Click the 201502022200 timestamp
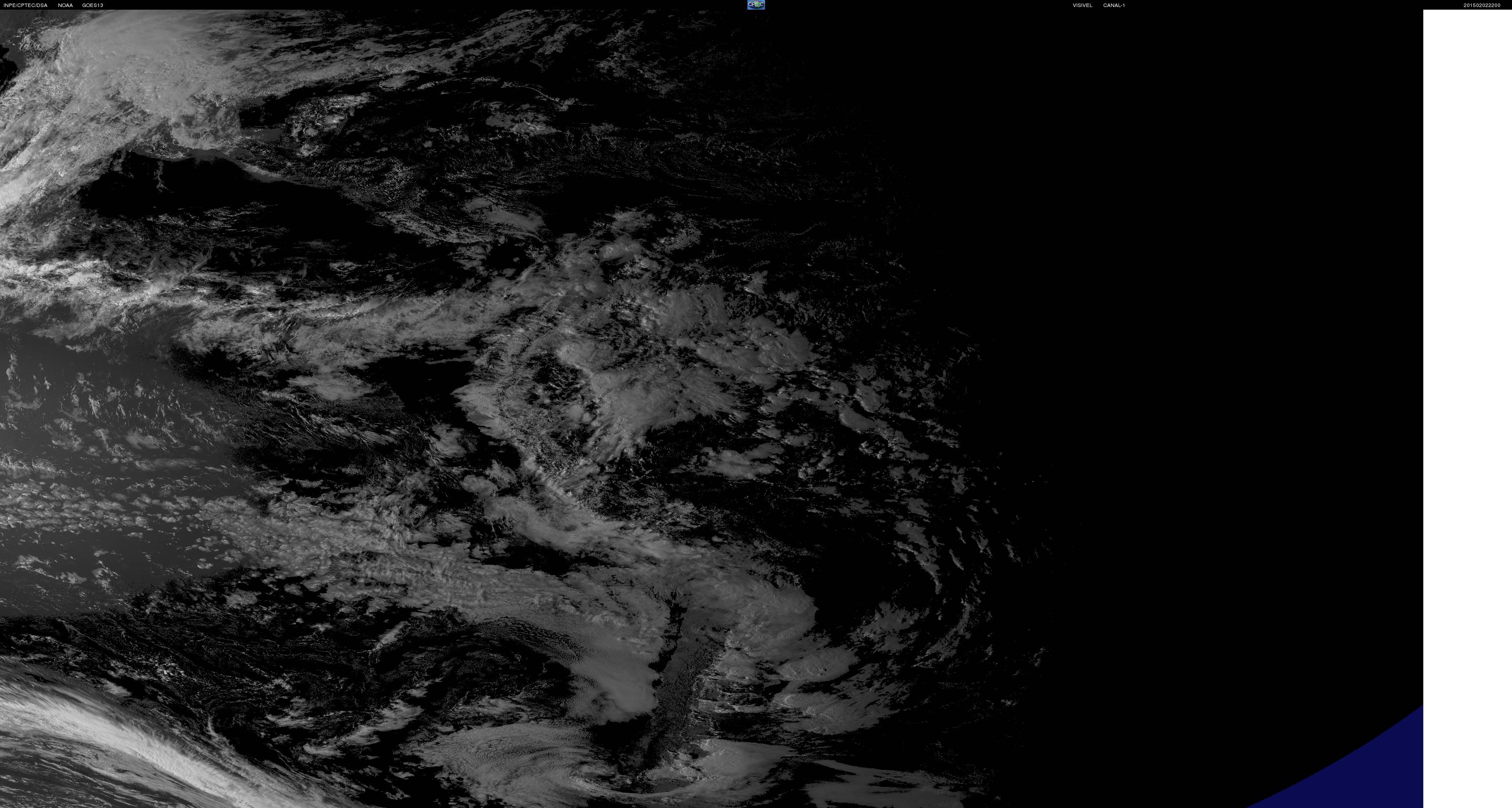Screen dimensions: 1512x808 coord(1481,5)
